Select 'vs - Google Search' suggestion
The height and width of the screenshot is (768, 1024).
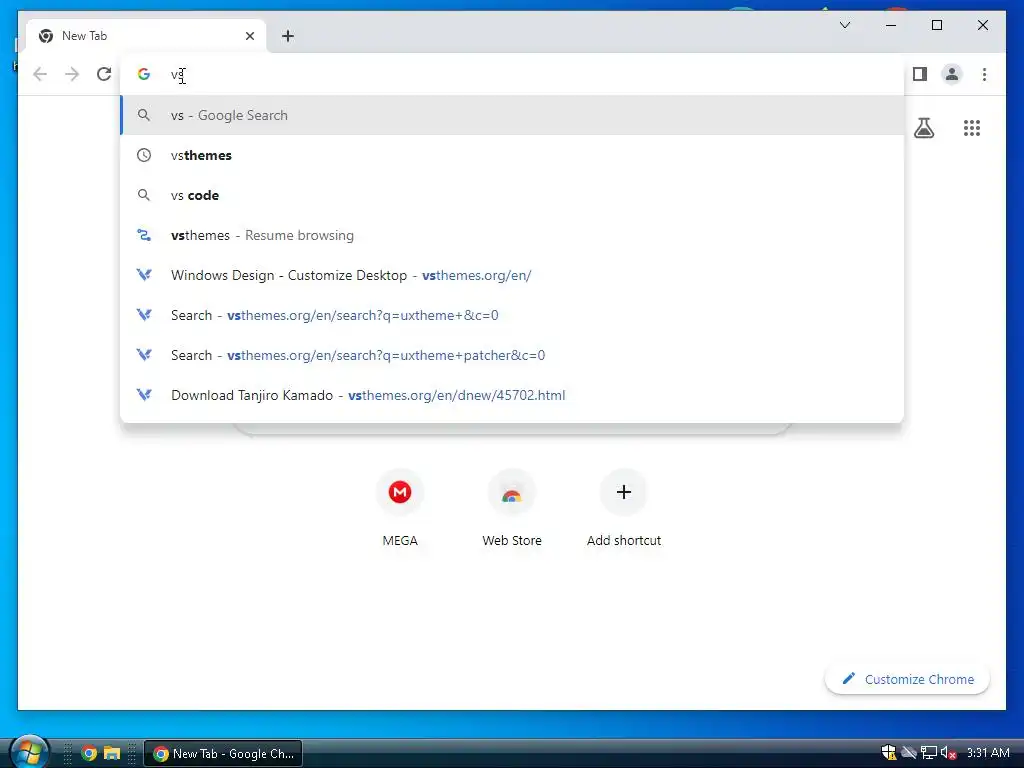click(x=512, y=116)
